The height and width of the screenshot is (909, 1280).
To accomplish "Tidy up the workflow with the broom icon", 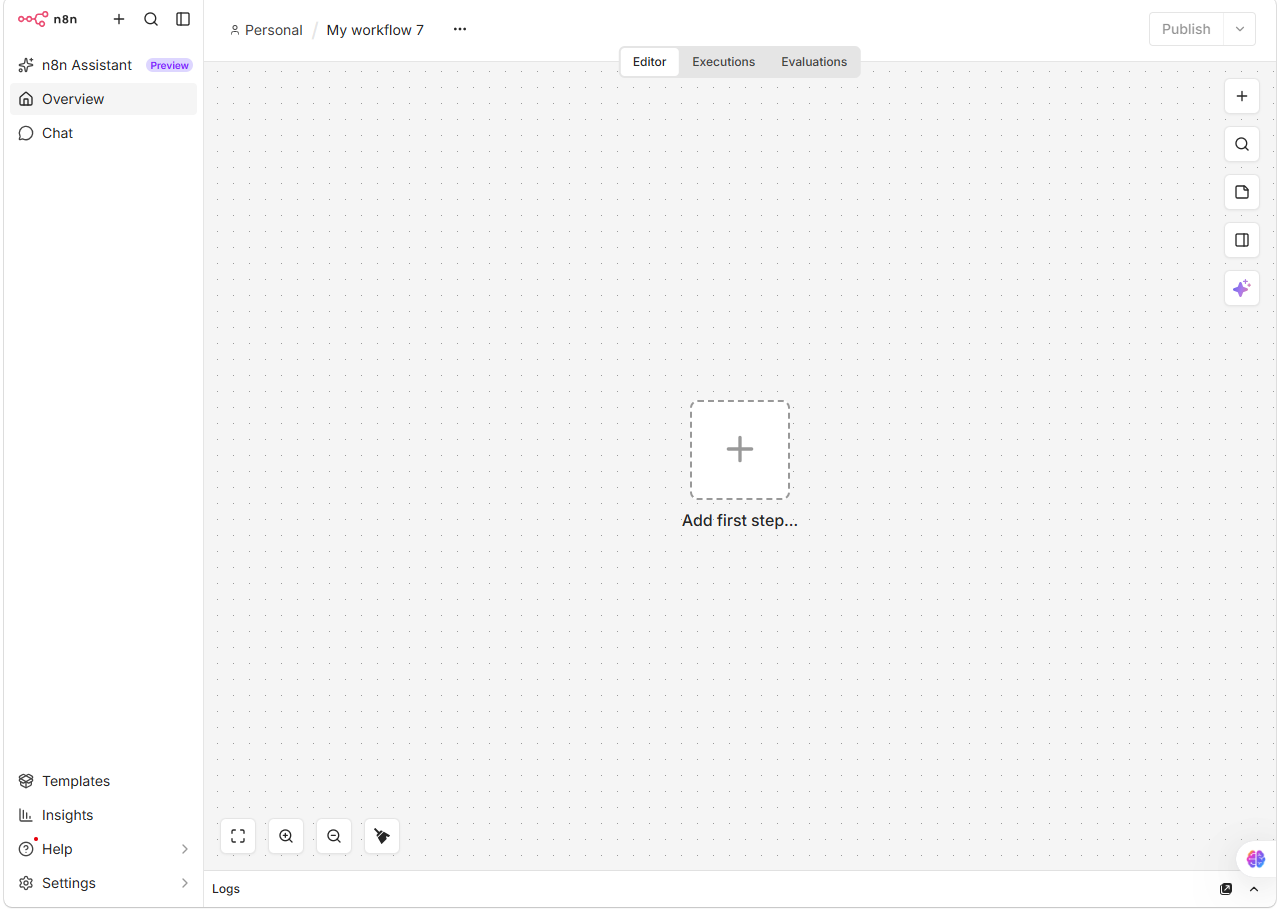I will pos(382,836).
